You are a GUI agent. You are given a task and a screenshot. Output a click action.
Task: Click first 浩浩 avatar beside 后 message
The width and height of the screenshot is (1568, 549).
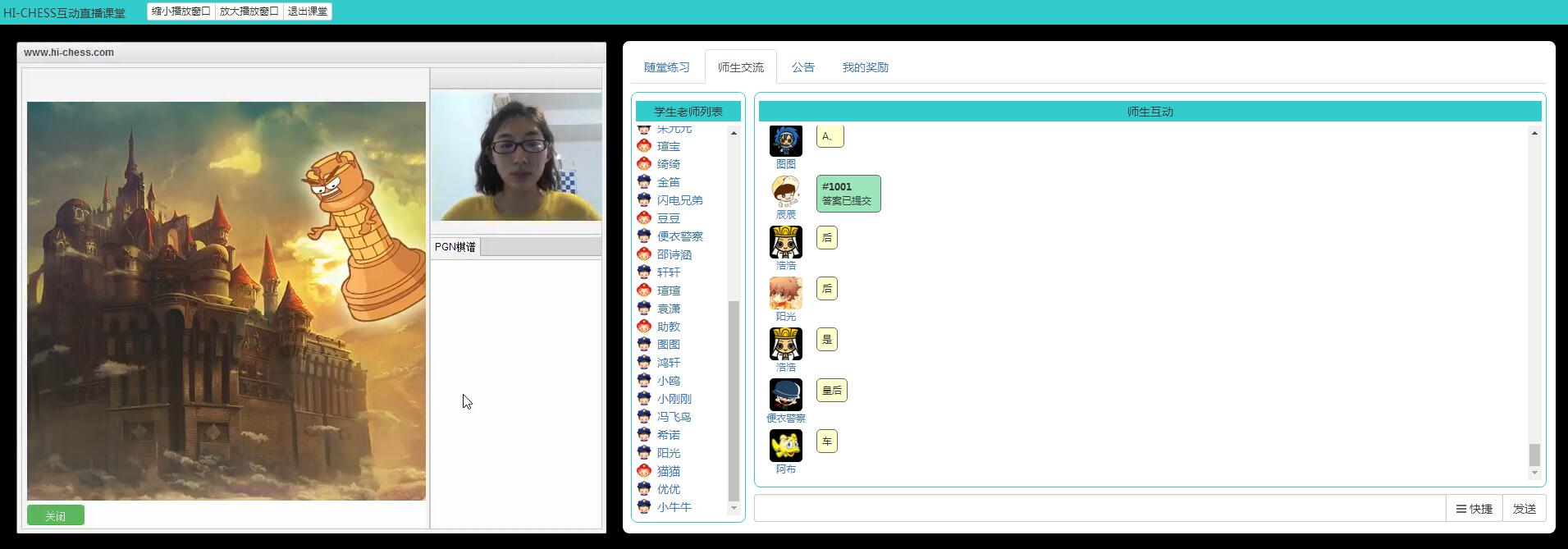click(x=786, y=242)
